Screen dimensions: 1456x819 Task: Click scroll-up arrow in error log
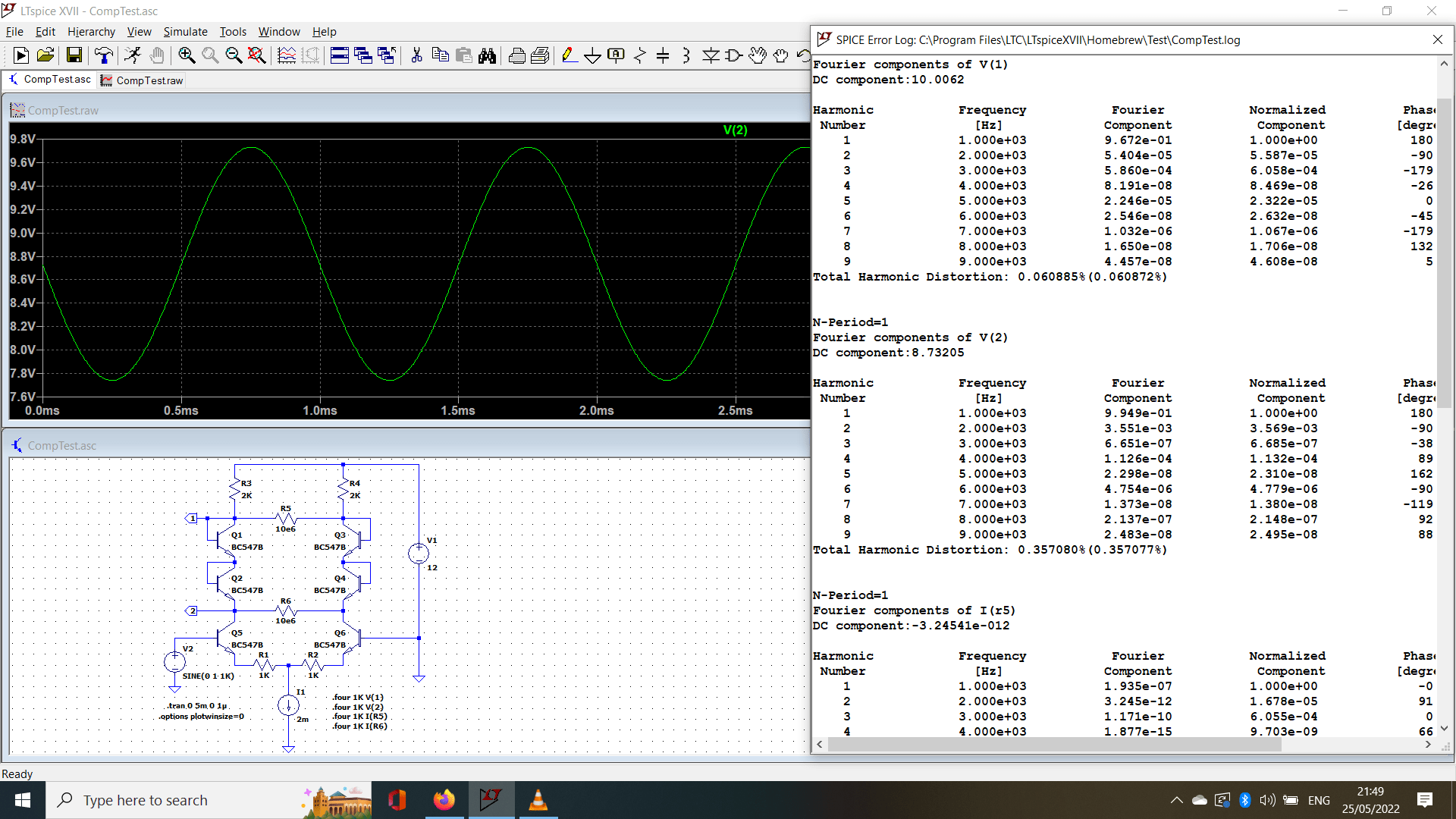(1444, 64)
